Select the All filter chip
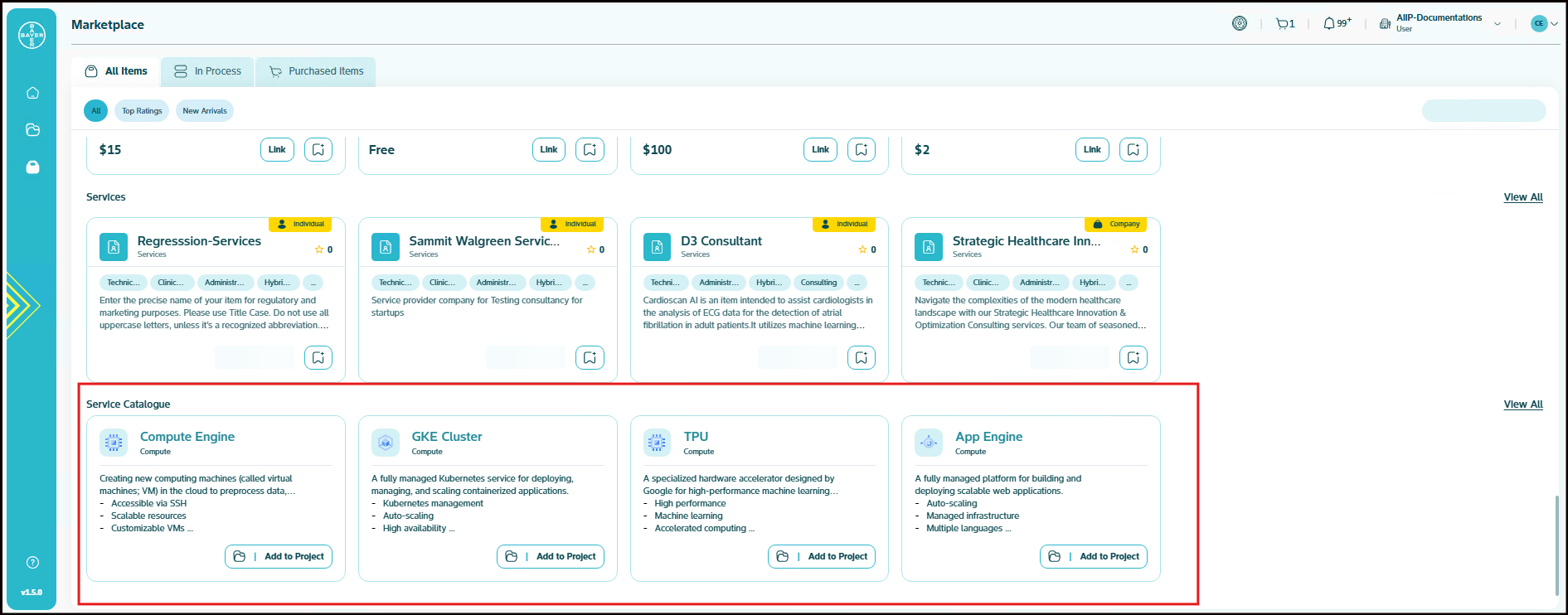Image resolution: width=1568 pixels, height=615 pixels. [96, 111]
